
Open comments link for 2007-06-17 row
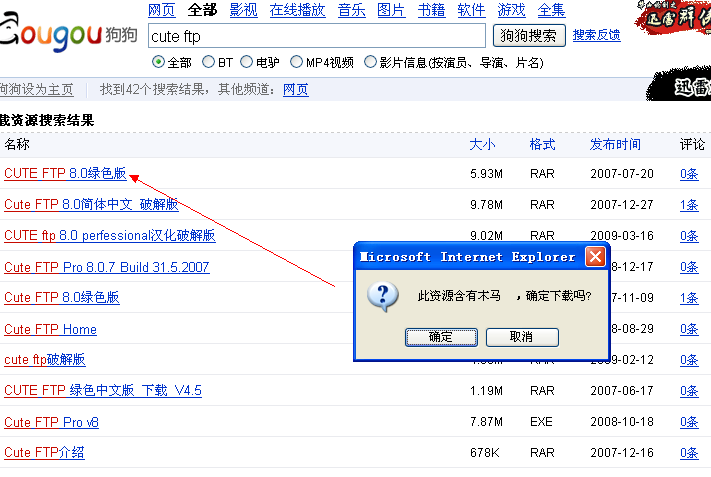689,391
